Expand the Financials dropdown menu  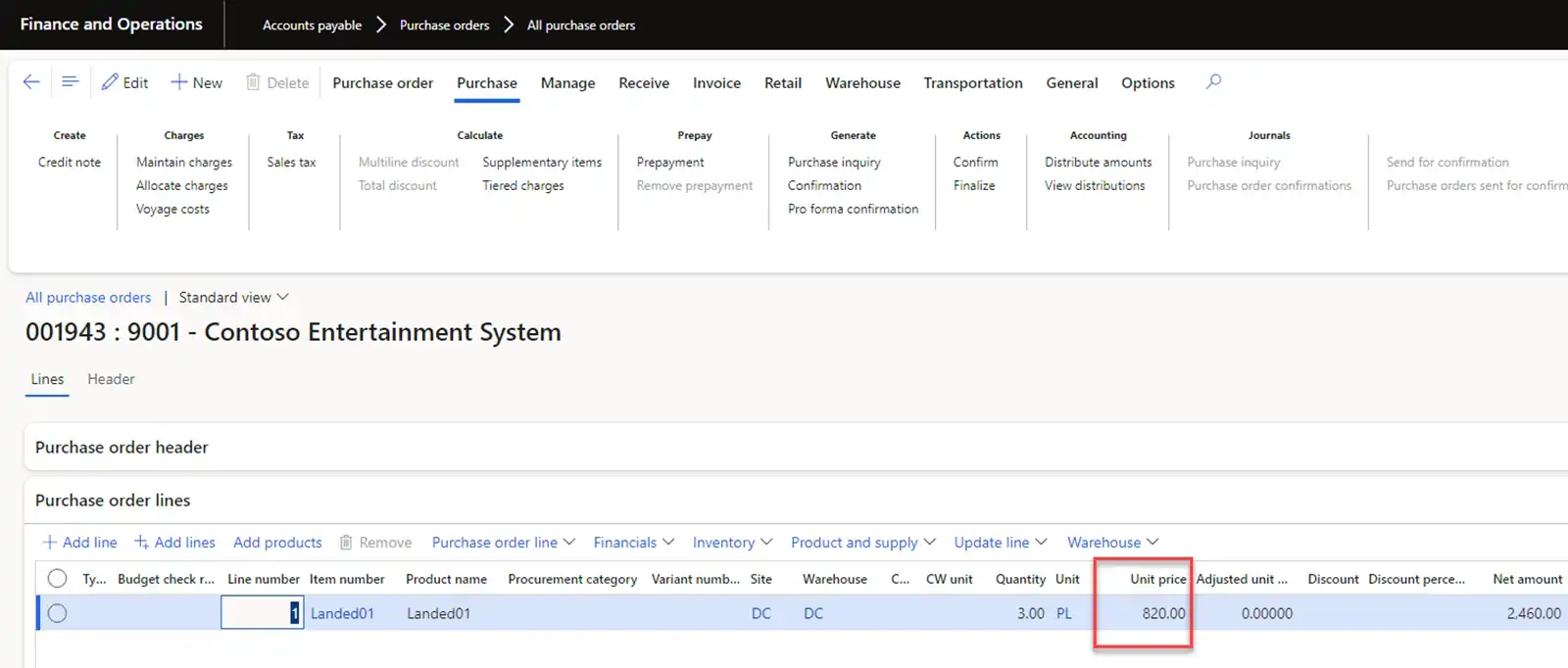click(633, 543)
